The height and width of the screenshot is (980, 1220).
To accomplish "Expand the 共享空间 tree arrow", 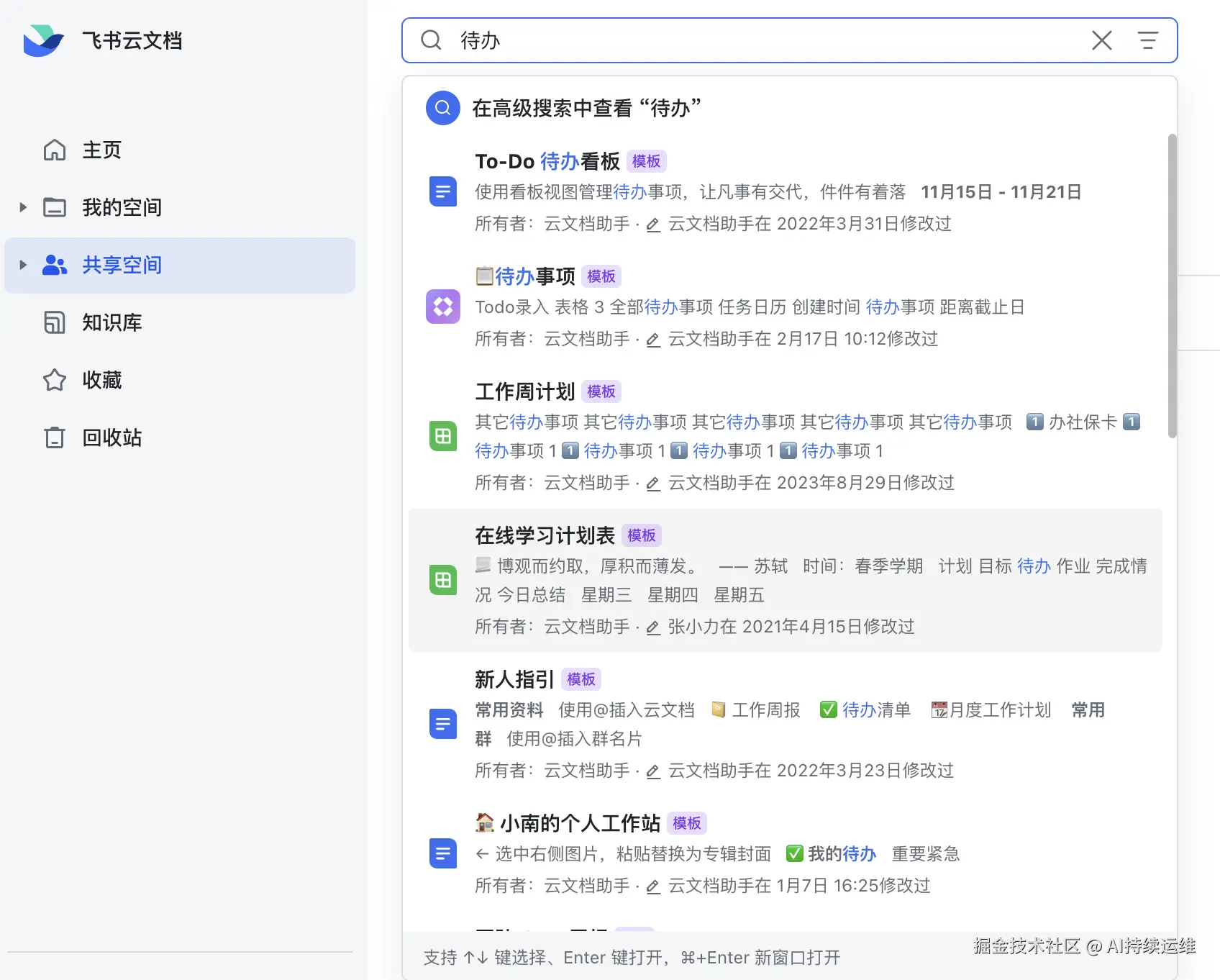I will [22, 265].
